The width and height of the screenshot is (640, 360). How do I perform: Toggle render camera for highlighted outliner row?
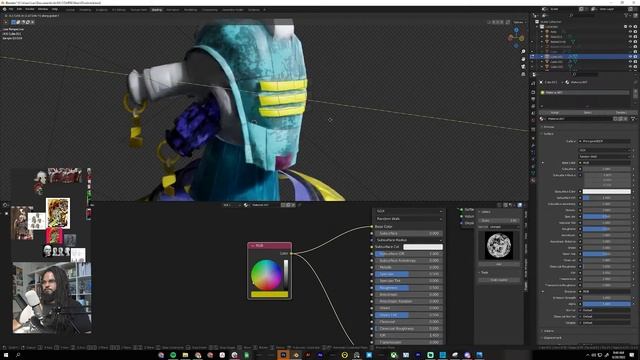[635, 57]
